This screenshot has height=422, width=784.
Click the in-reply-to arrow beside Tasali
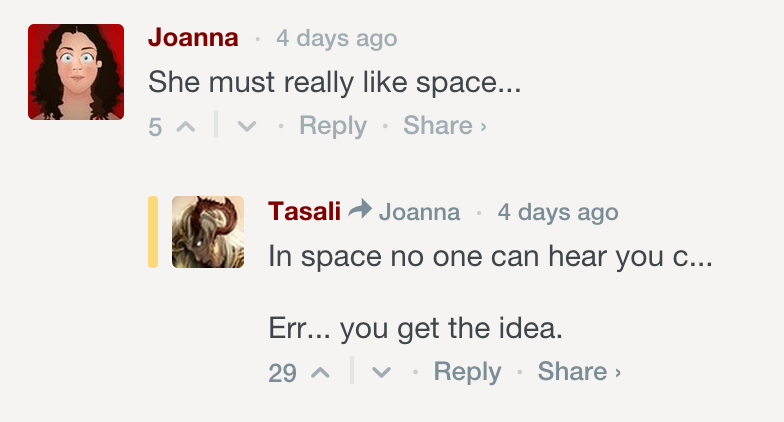point(360,210)
